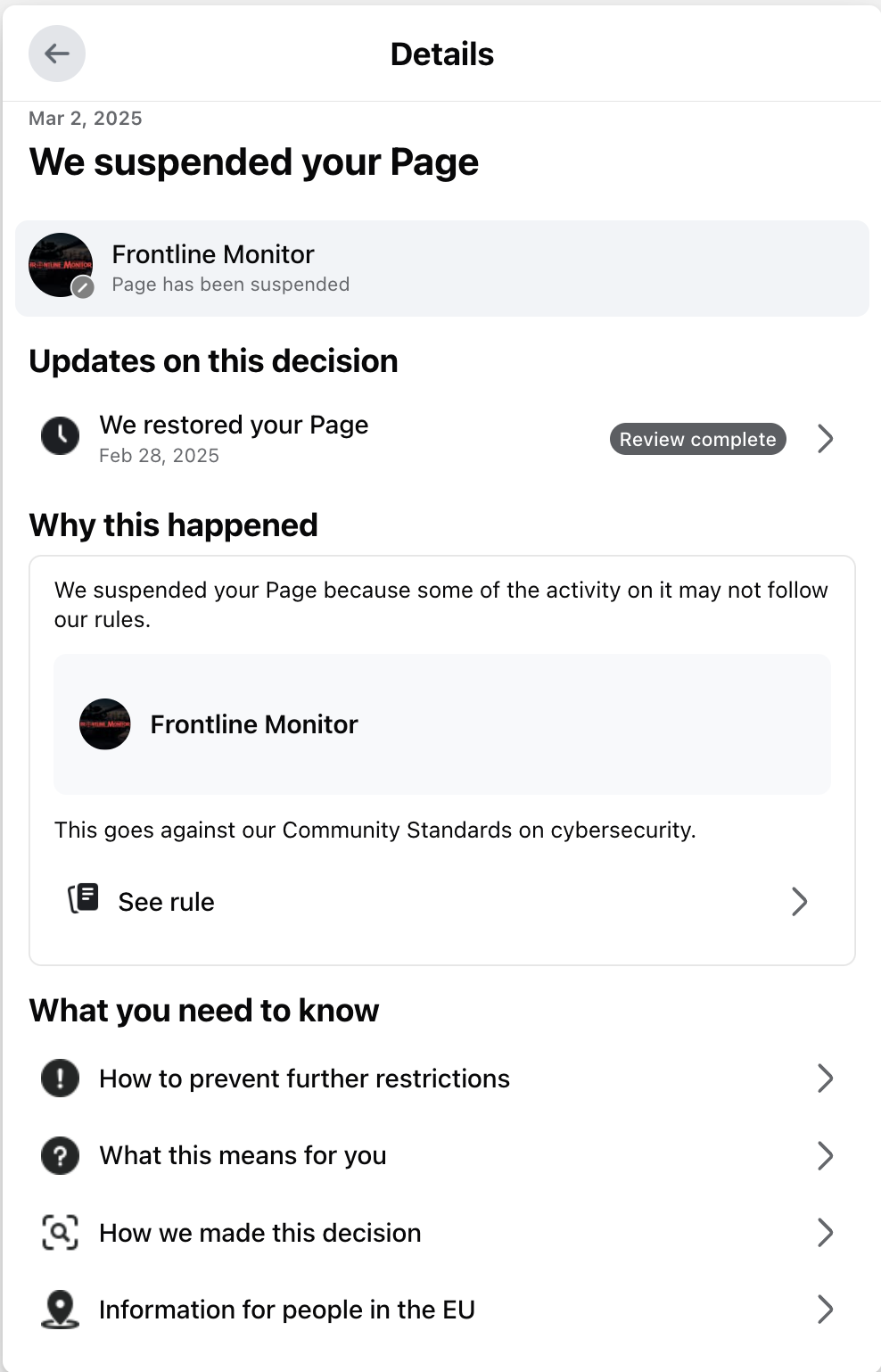Image resolution: width=881 pixels, height=1372 pixels.
Task: Expand What this means for you chevron
Action: pyautogui.click(x=825, y=1155)
